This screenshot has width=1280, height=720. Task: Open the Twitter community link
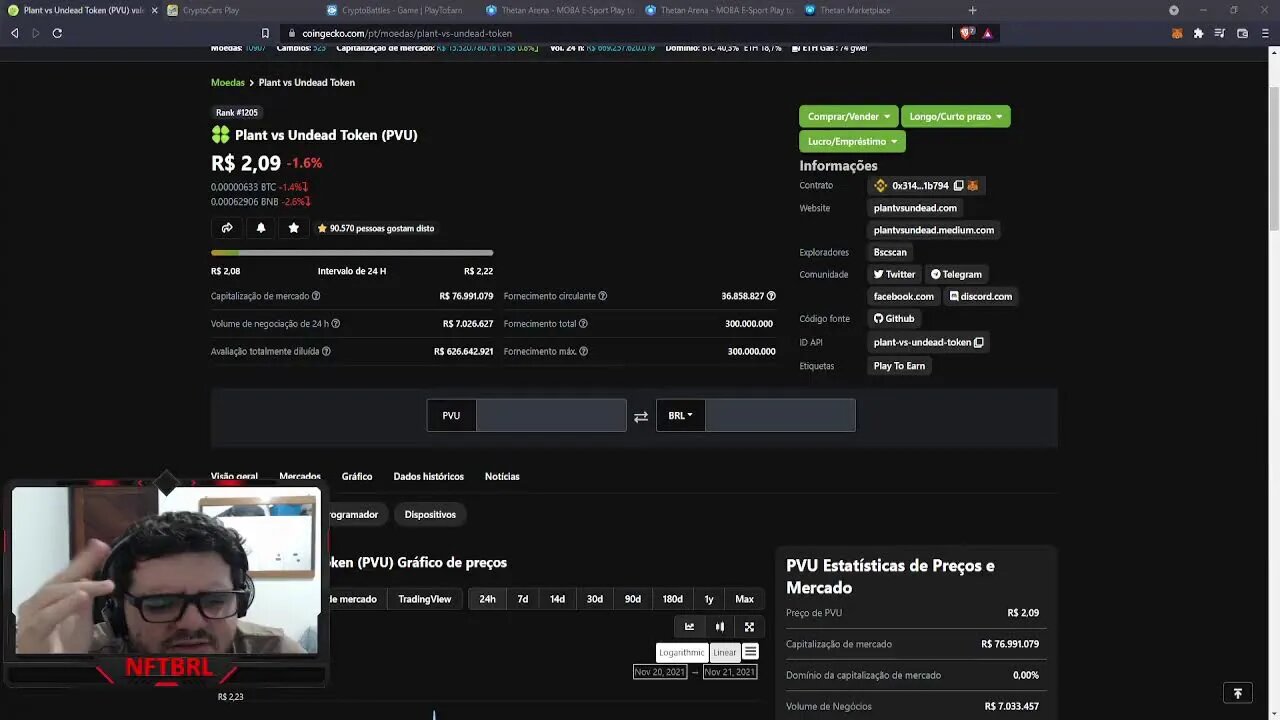tap(894, 274)
